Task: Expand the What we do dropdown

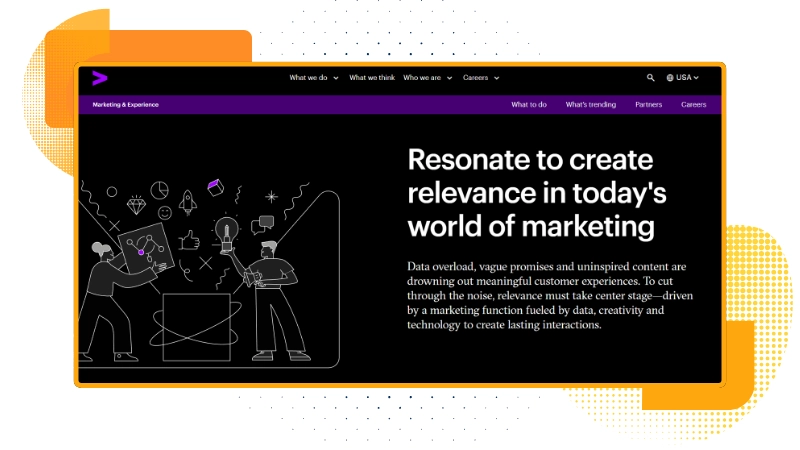Action: click(314, 78)
